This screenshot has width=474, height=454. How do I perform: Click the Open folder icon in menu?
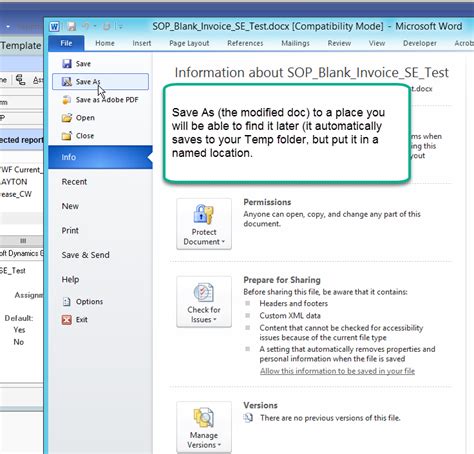(67, 118)
